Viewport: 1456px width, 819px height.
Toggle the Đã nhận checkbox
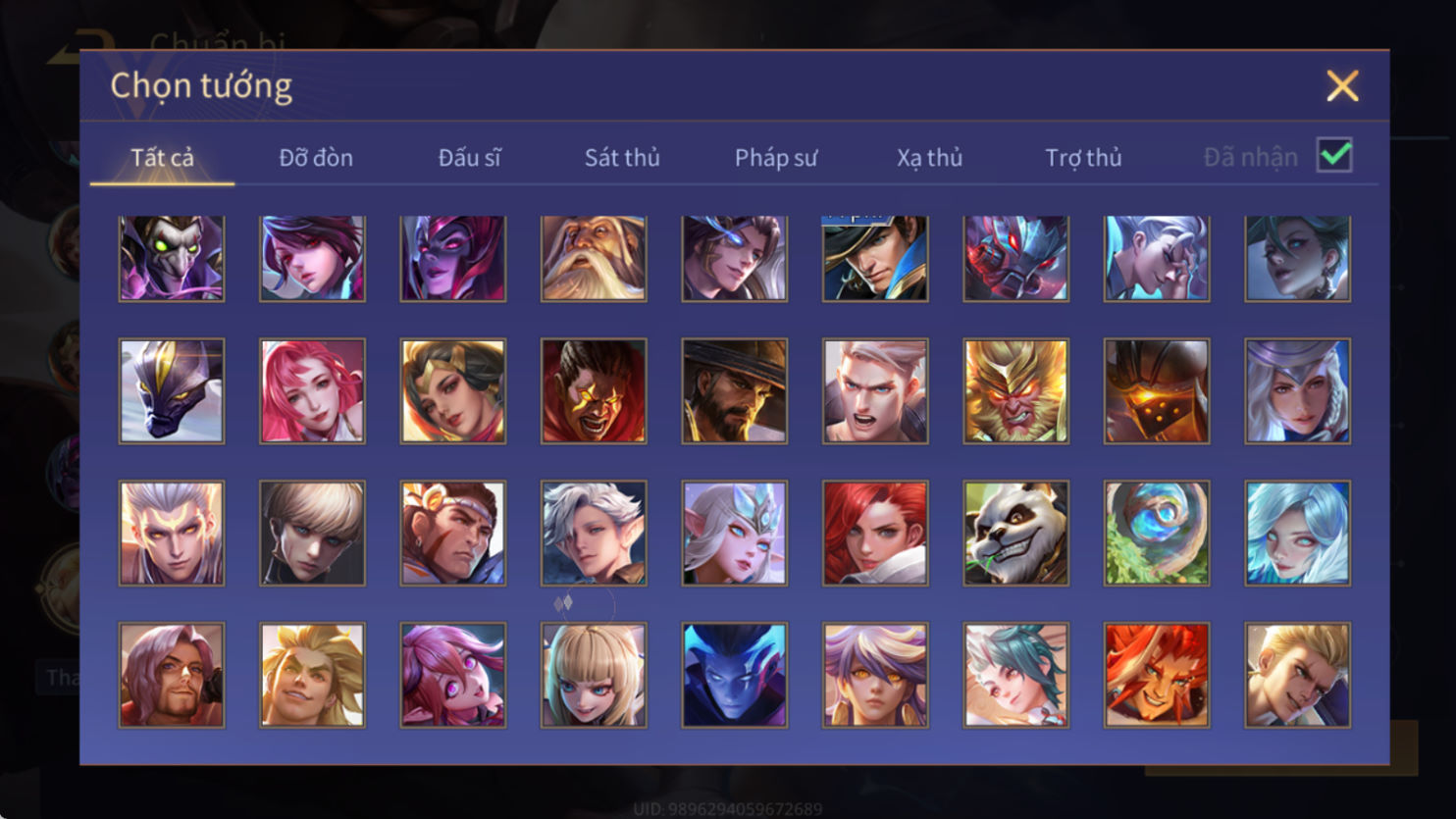1334,155
